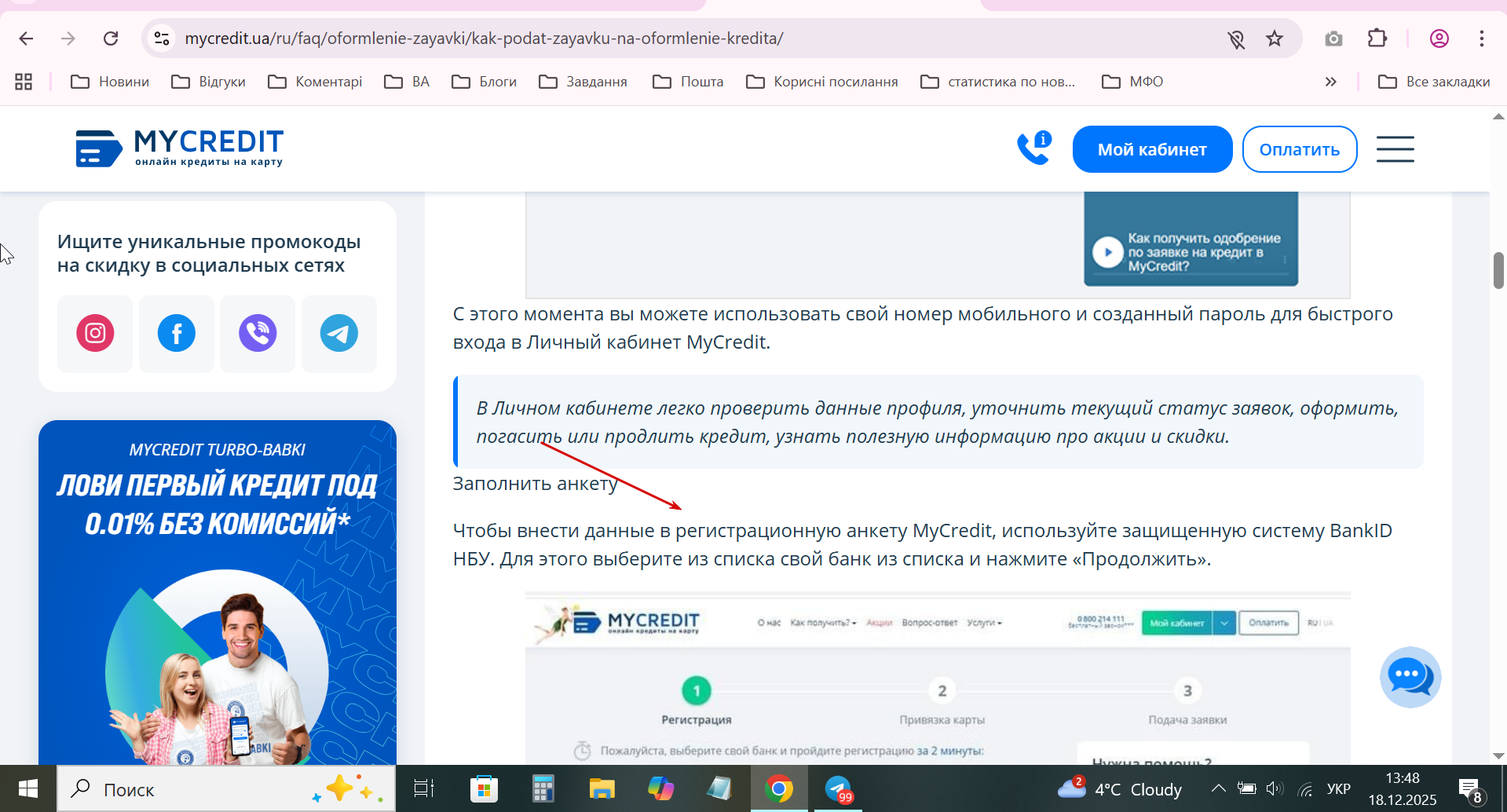
Task: Click the browser forward arrow
Action: pyautogui.click(x=68, y=38)
